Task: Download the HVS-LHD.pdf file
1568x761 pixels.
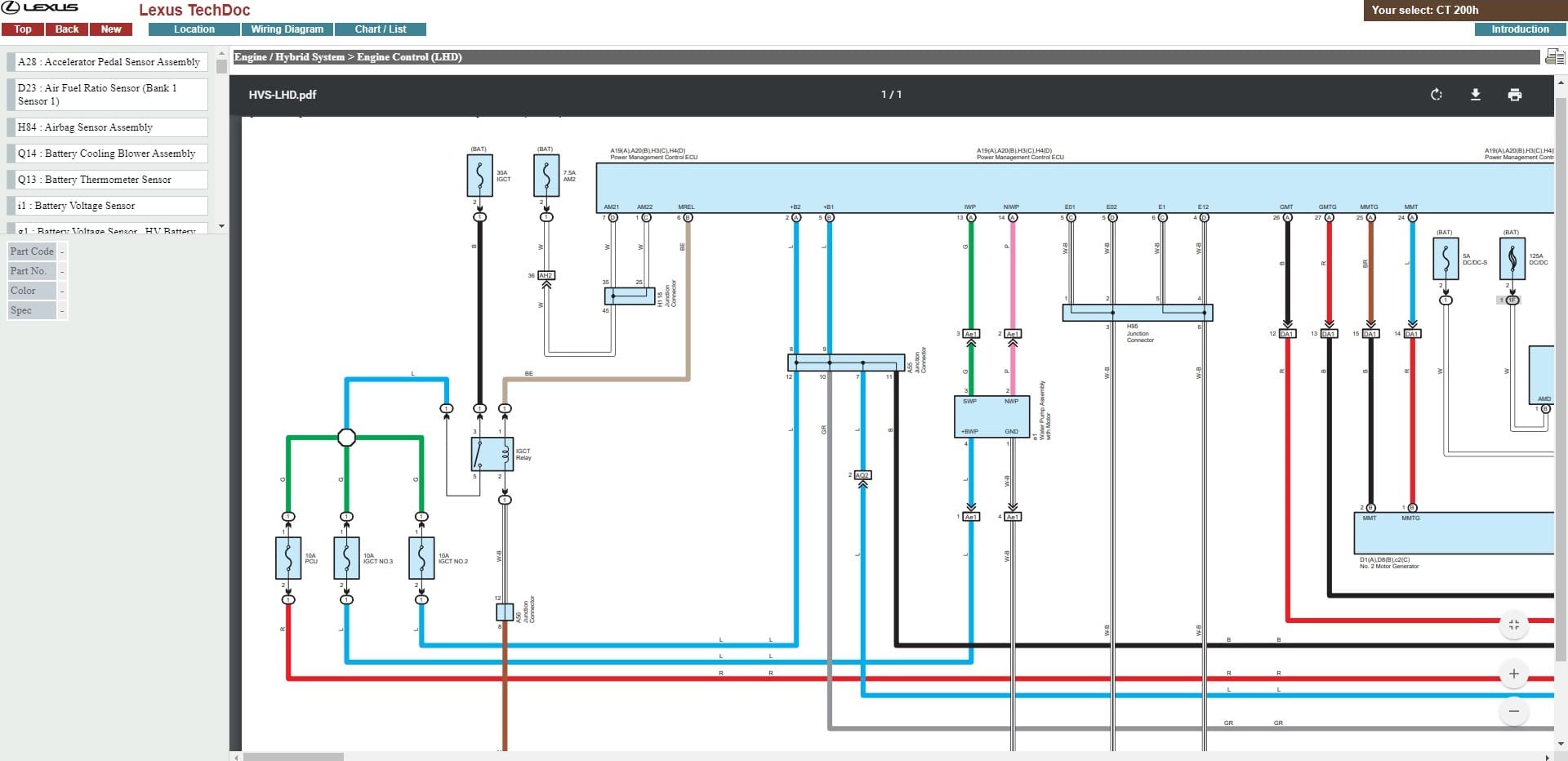Action: 1476,95
